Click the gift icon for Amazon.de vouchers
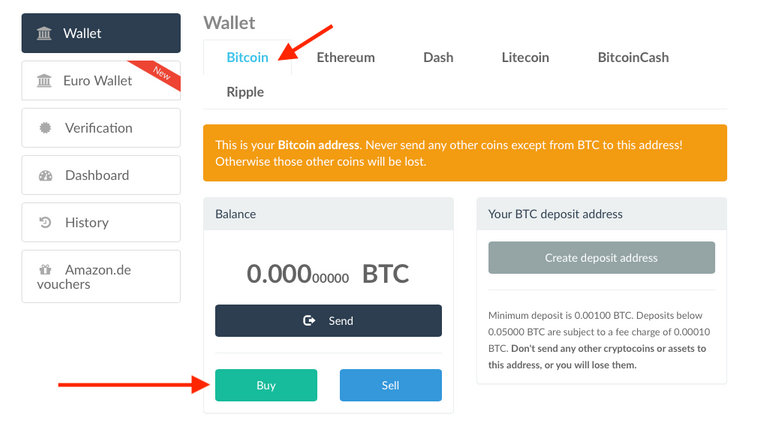Image resolution: width=768 pixels, height=423 pixels. coord(45,269)
